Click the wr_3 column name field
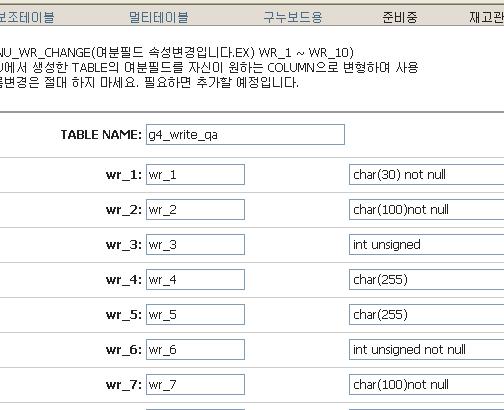The height and width of the screenshot is (410, 504). pyautogui.click(x=195, y=244)
